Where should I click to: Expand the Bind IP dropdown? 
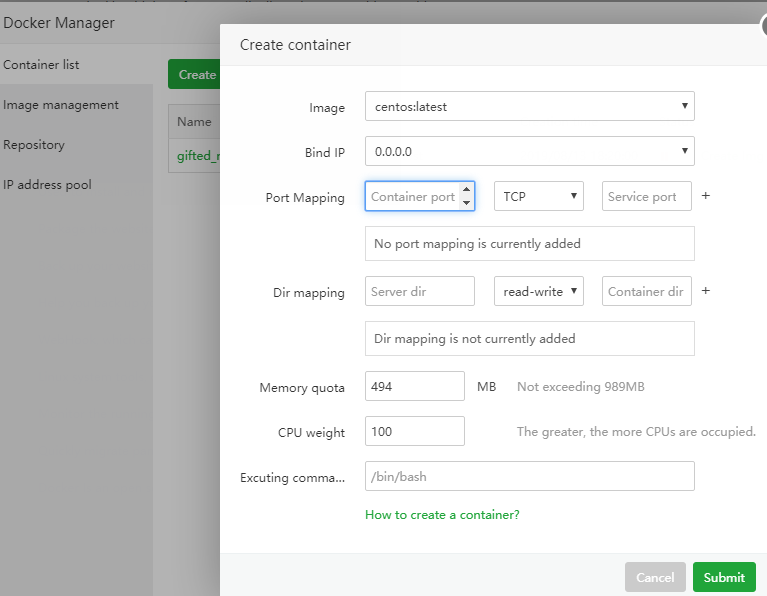(x=529, y=152)
